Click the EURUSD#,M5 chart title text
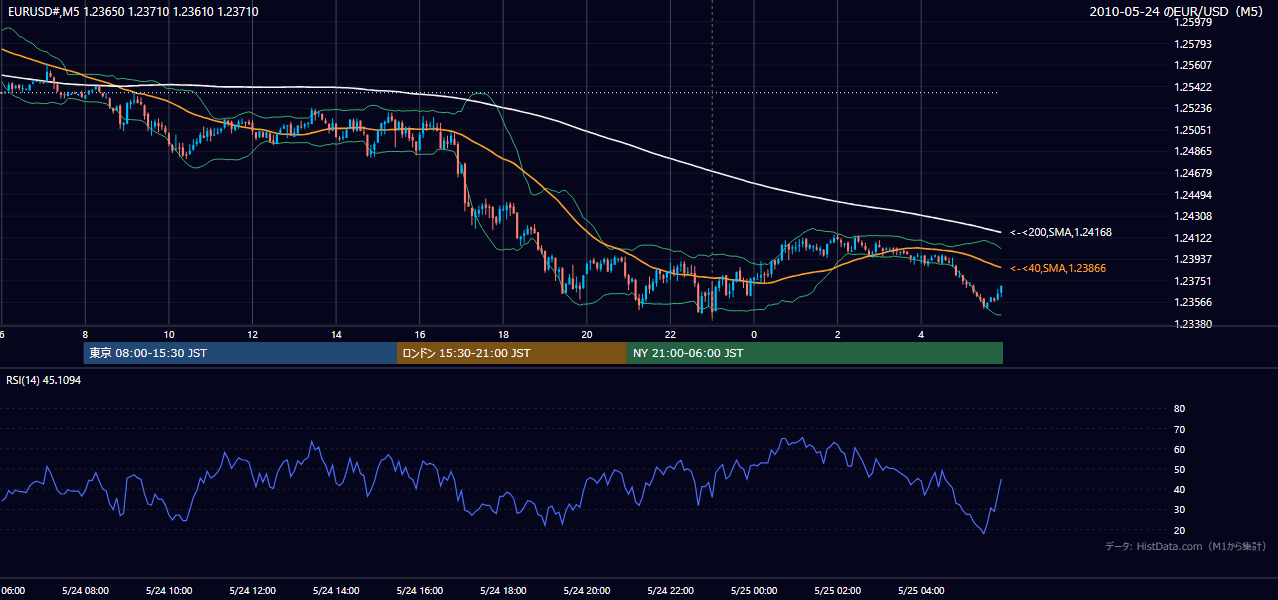 point(132,11)
